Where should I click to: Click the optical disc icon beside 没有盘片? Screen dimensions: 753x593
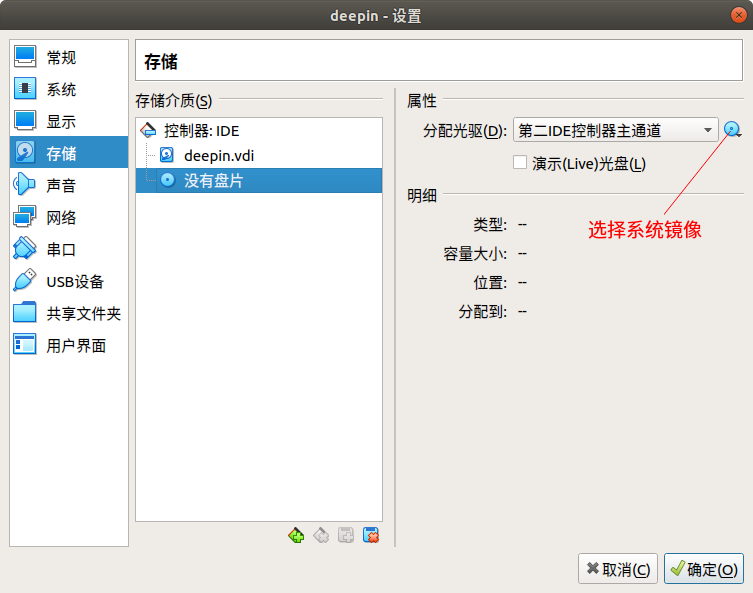point(168,180)
